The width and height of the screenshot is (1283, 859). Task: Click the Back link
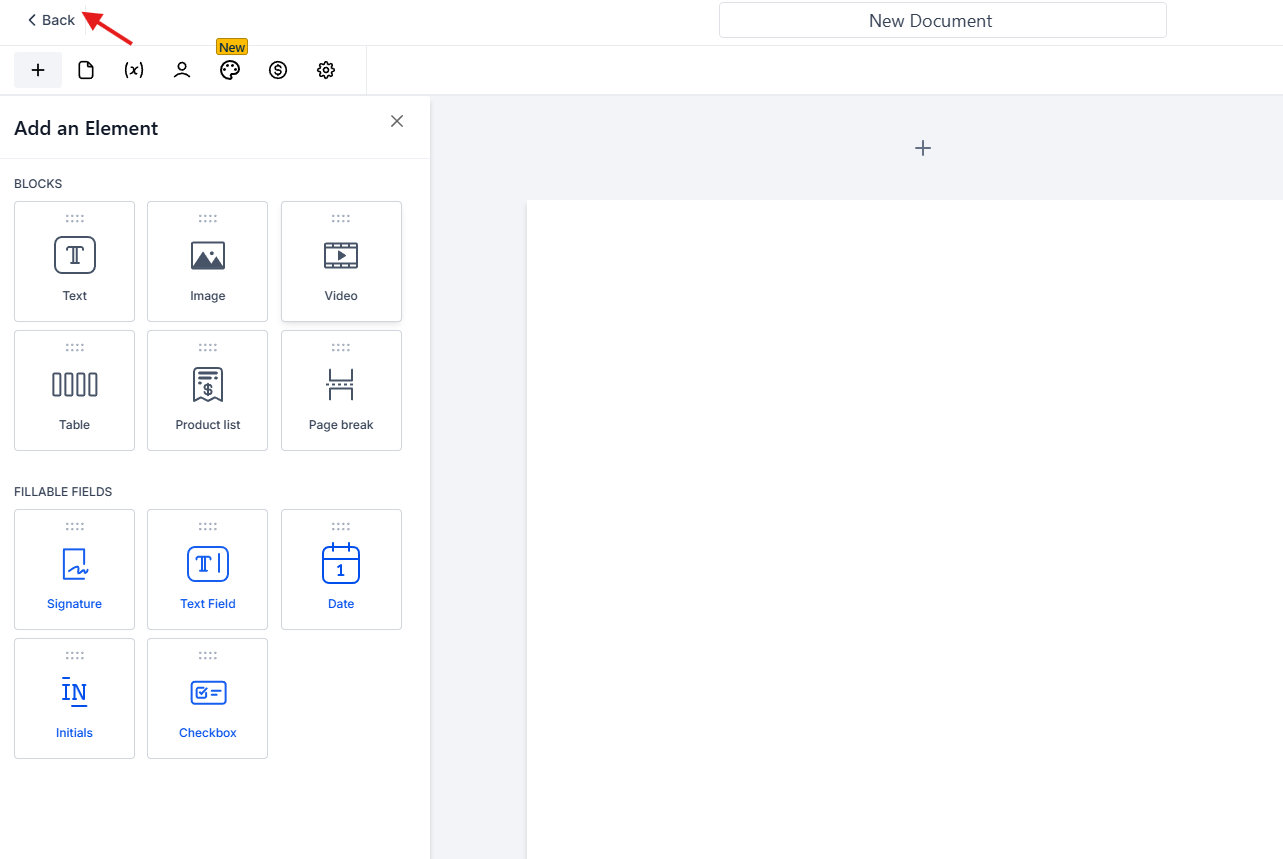(x=51, y=20)
